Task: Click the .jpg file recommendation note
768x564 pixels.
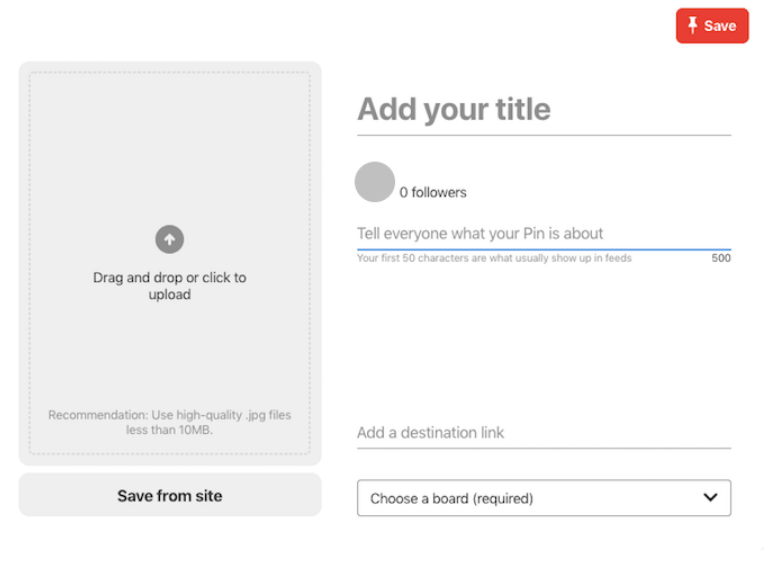Action: (169, 422)
